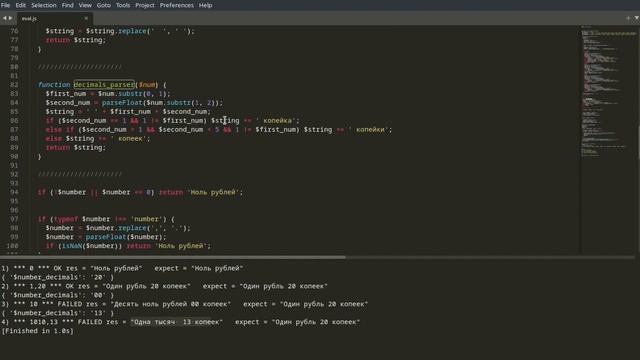This screenshot has width=640, height=360.
Task: Open the Help menu
Action: 205,5
